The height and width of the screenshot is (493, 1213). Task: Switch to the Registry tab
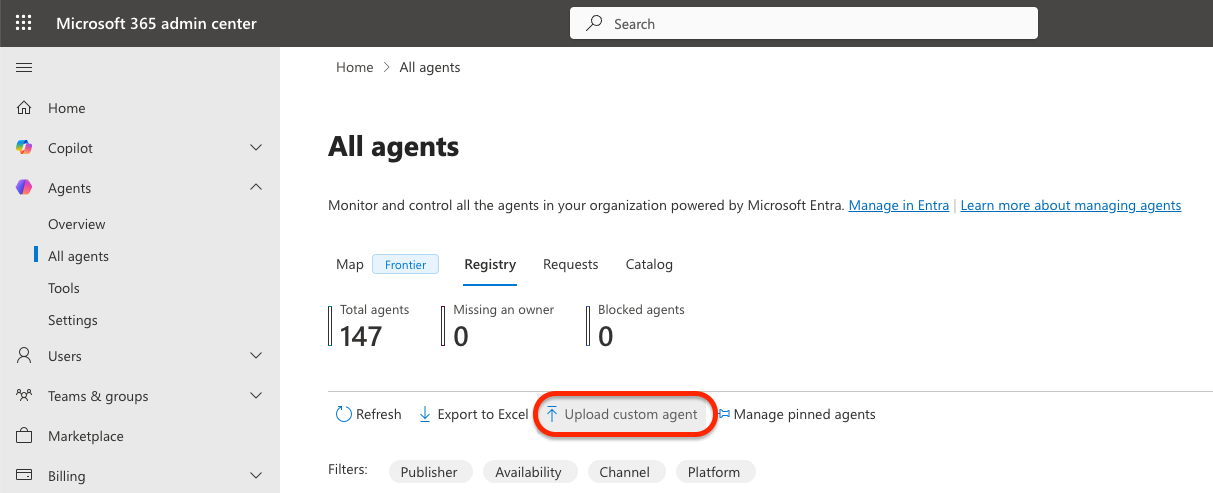point(490,264)
